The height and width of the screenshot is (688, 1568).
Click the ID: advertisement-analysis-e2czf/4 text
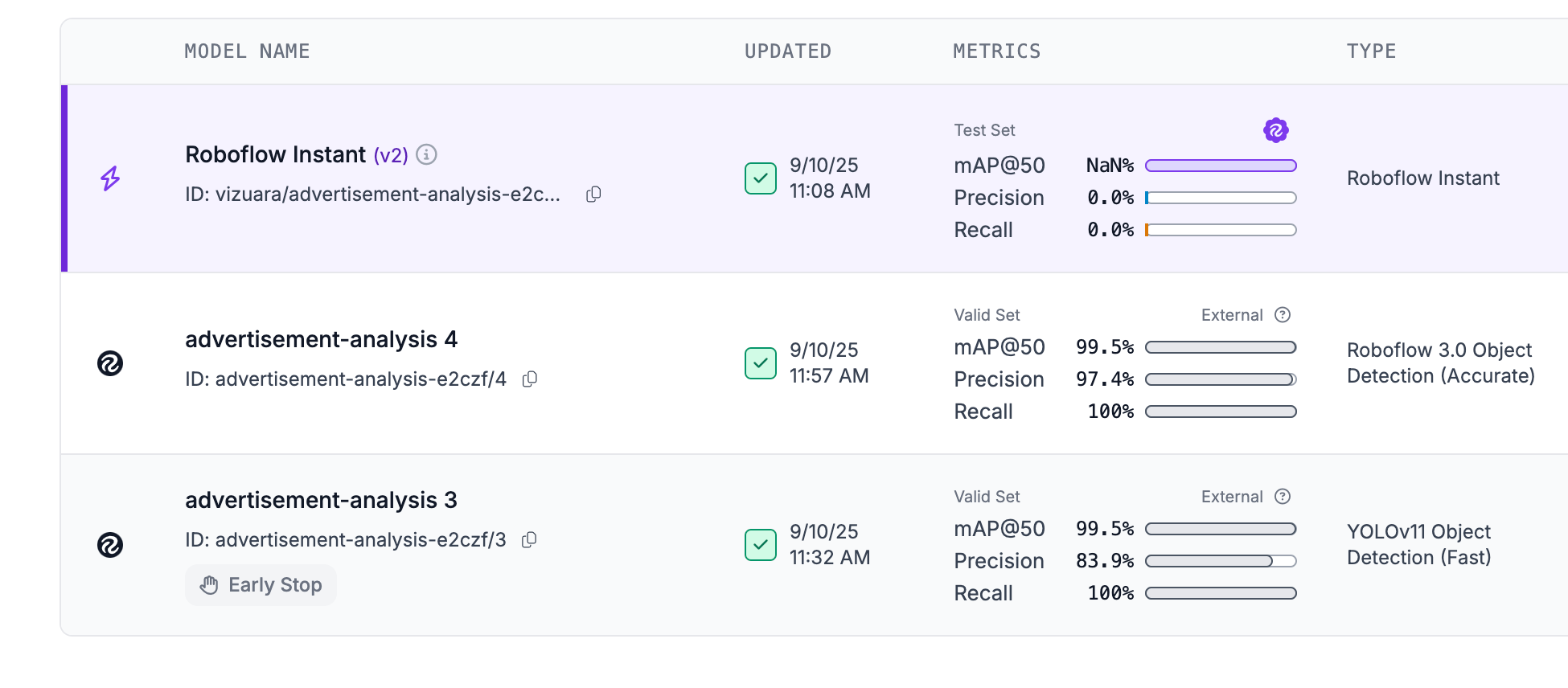coord(346,379)
